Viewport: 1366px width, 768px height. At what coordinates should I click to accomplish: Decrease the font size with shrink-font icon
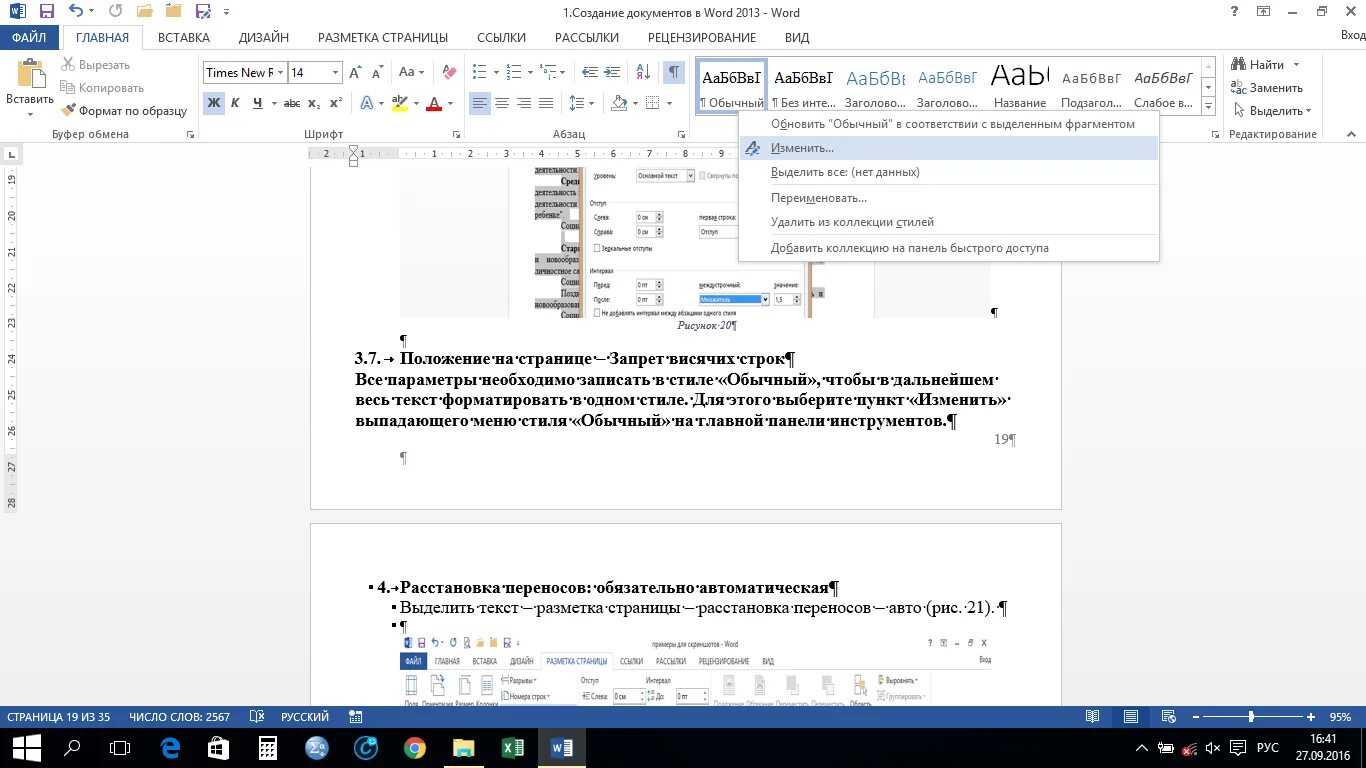[x=378, y=73]
